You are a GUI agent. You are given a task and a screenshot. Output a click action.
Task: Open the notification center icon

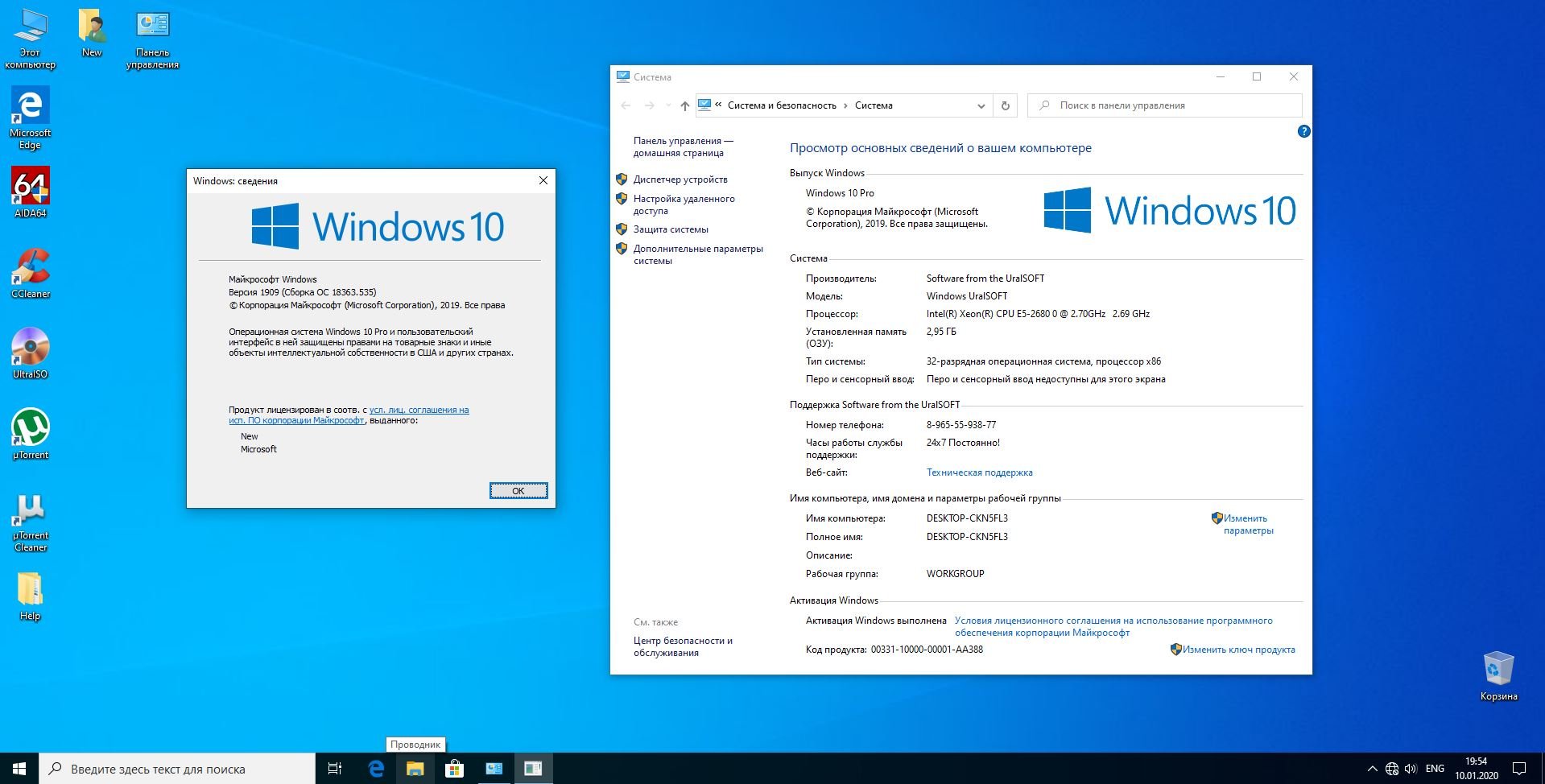(1519, 769)
